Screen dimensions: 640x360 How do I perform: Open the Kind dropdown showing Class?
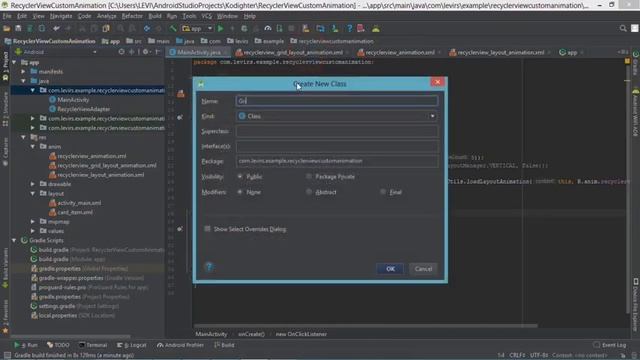tap(337, 116)
